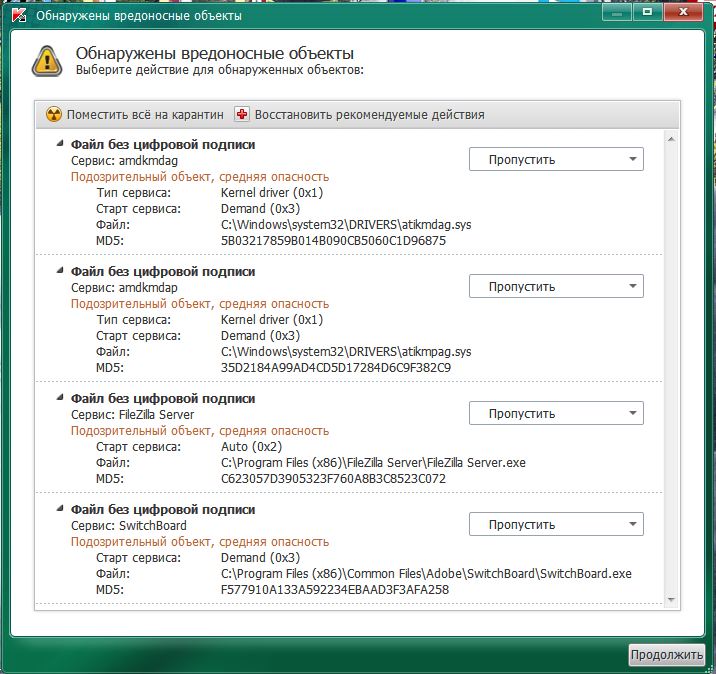This screenshot has width=716, height=674.
Task: Select the FileZilla Server.exe file path
Action: (372, 463)
